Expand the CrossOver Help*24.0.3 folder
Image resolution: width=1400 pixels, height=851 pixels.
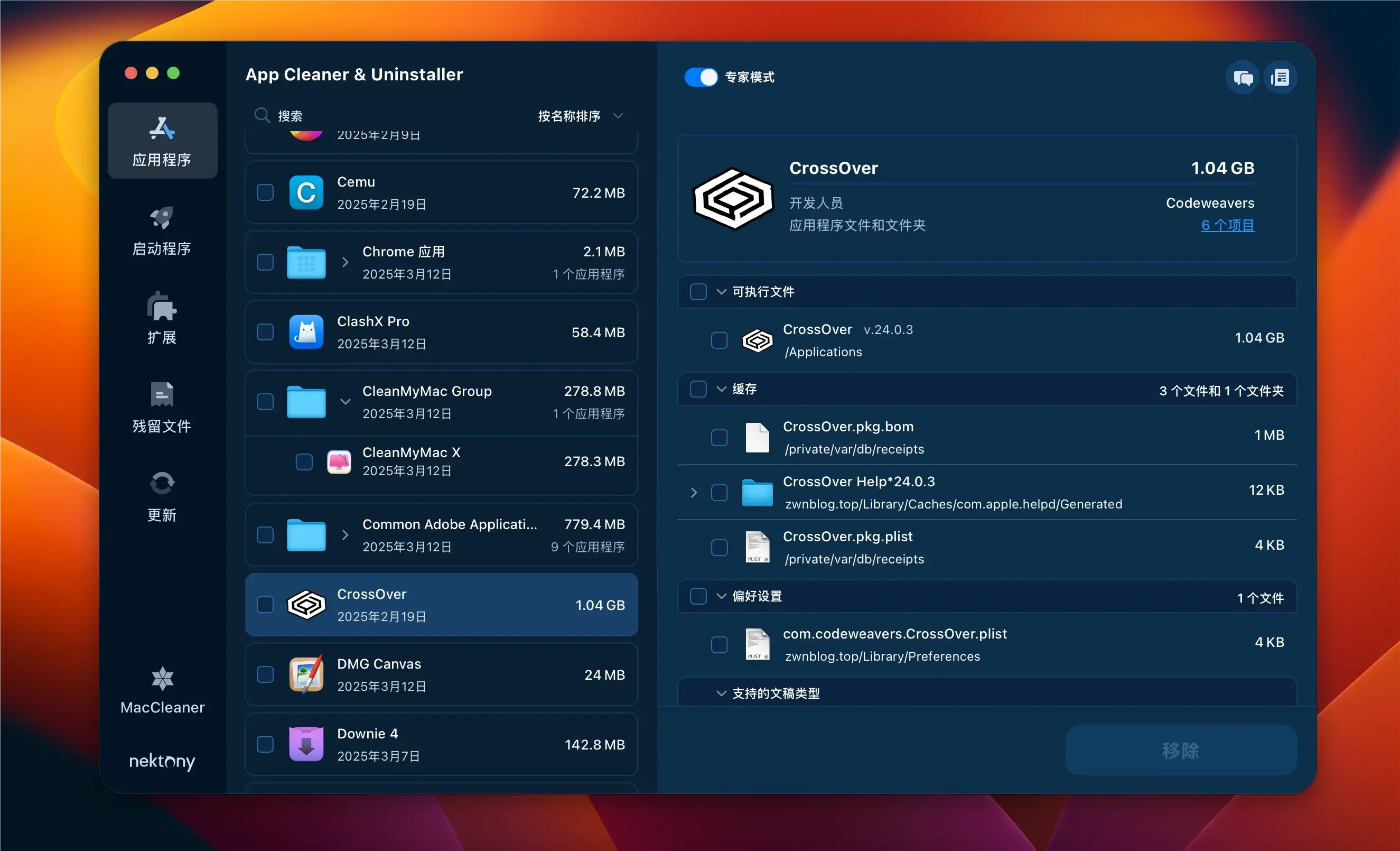694,493
